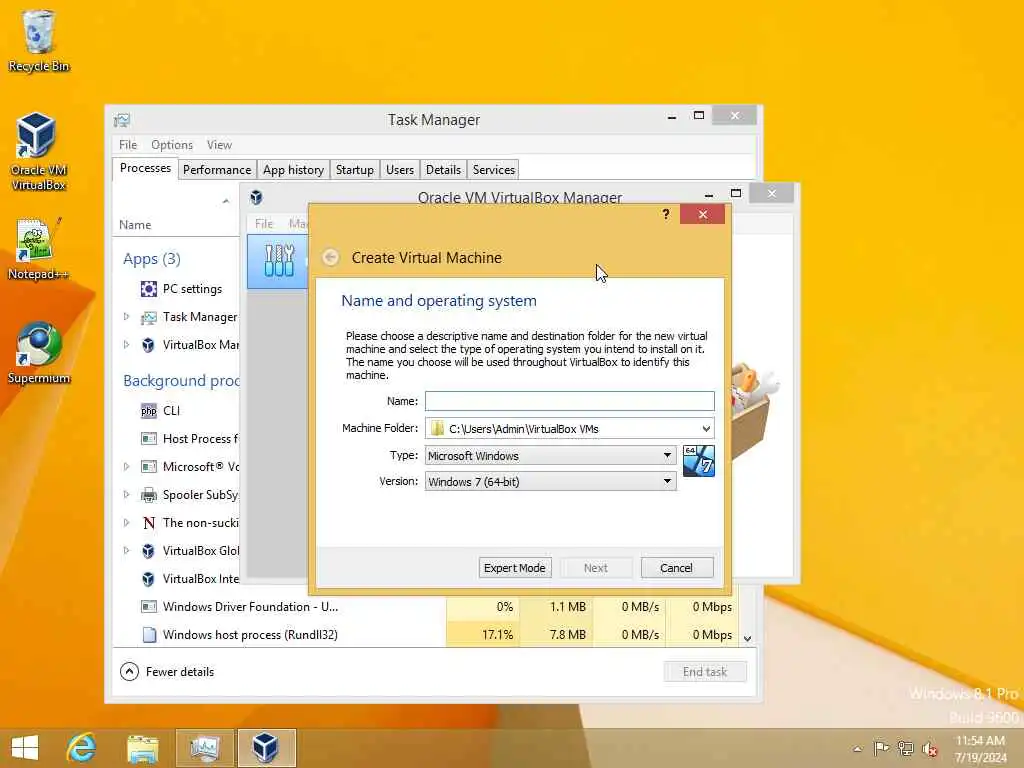Switch to the Startup tab
Screen dimensions: 1024x768
click(x=355, y=170)
